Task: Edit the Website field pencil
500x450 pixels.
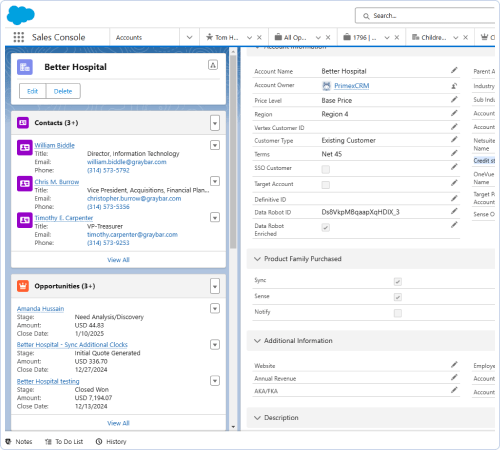Action: point(454,365)
